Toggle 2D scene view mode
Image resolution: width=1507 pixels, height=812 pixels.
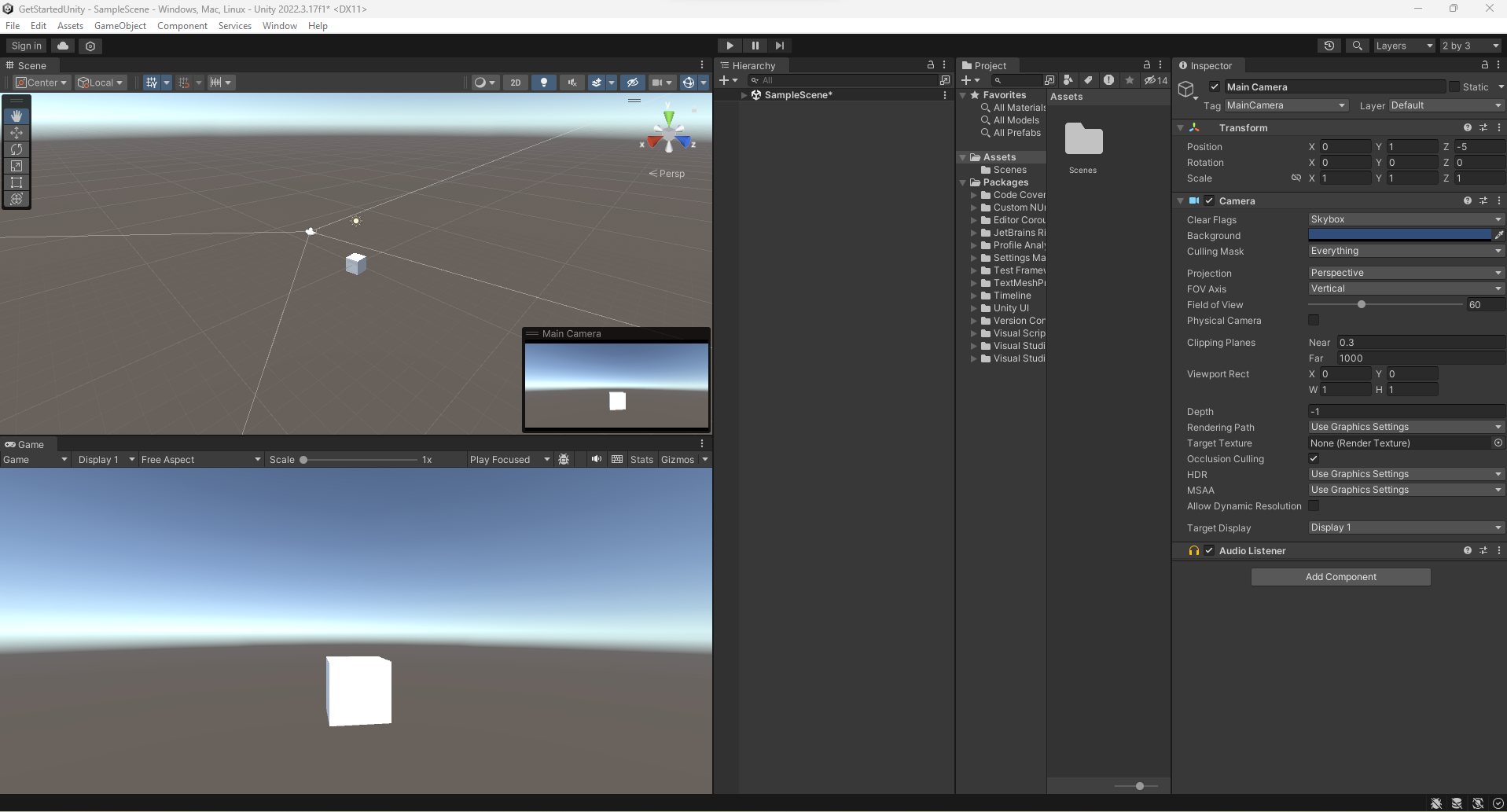tap(516, 83)
